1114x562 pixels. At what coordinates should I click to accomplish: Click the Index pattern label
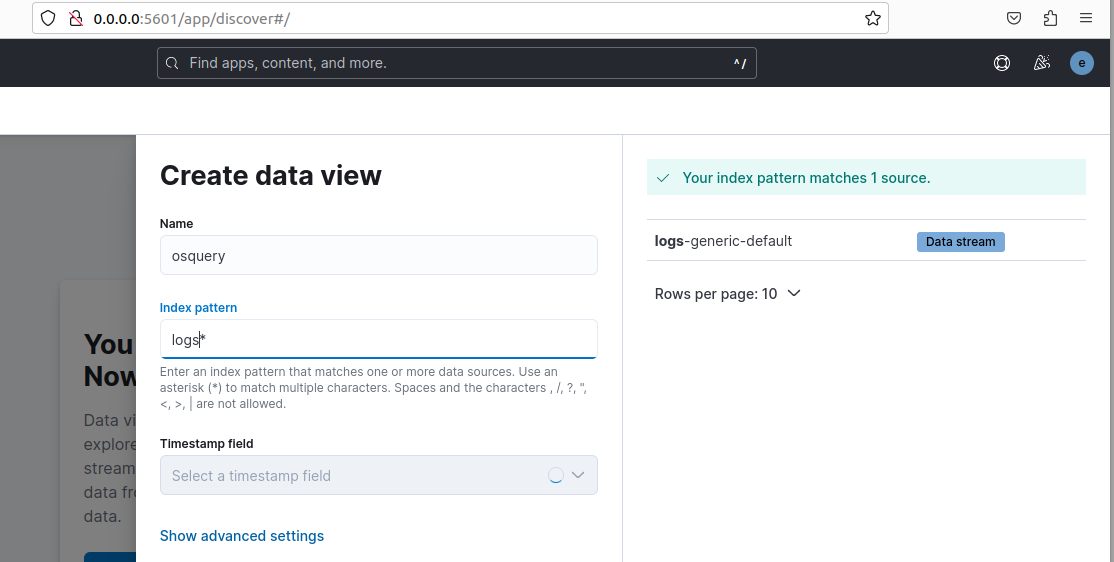(x=198, y=308)
